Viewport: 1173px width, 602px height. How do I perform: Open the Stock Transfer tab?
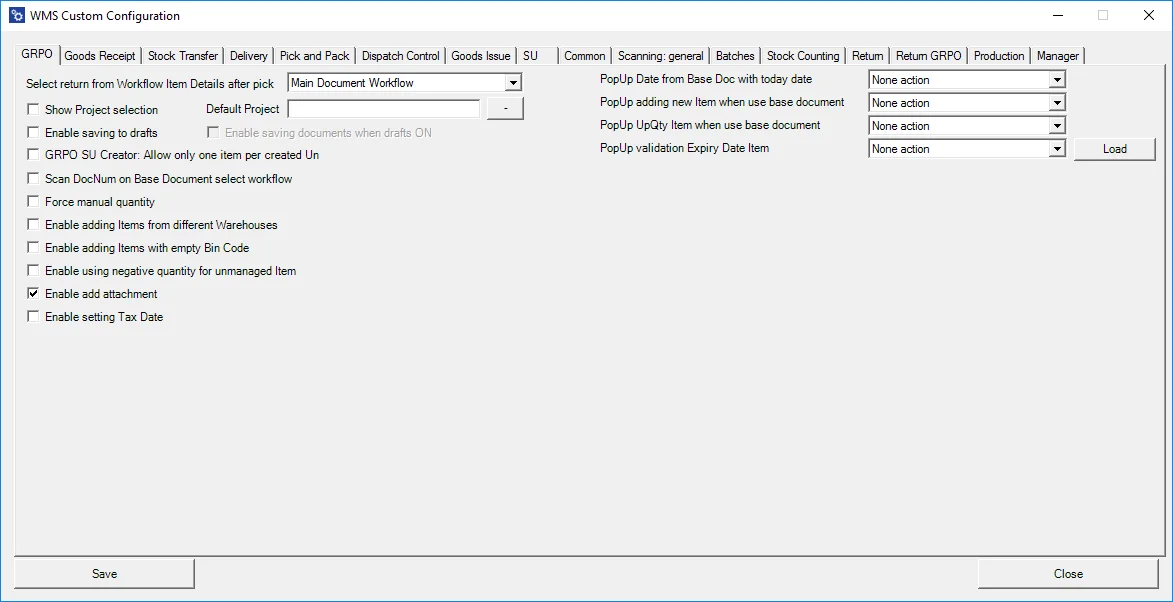182,55
